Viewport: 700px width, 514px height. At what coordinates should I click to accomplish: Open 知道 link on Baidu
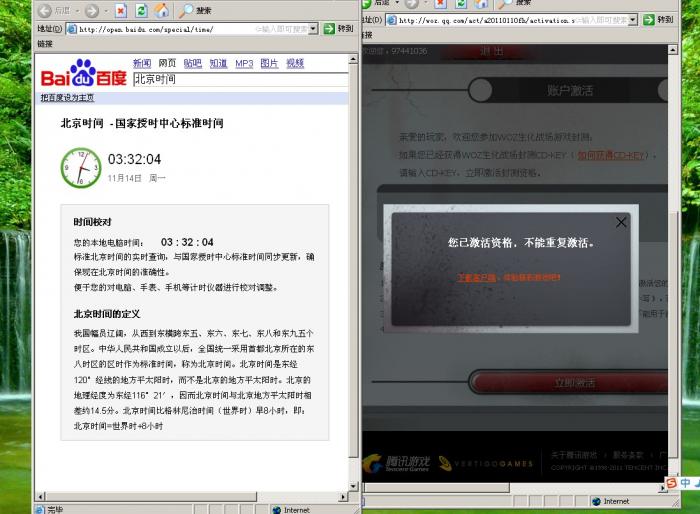[x=218, y=63]
